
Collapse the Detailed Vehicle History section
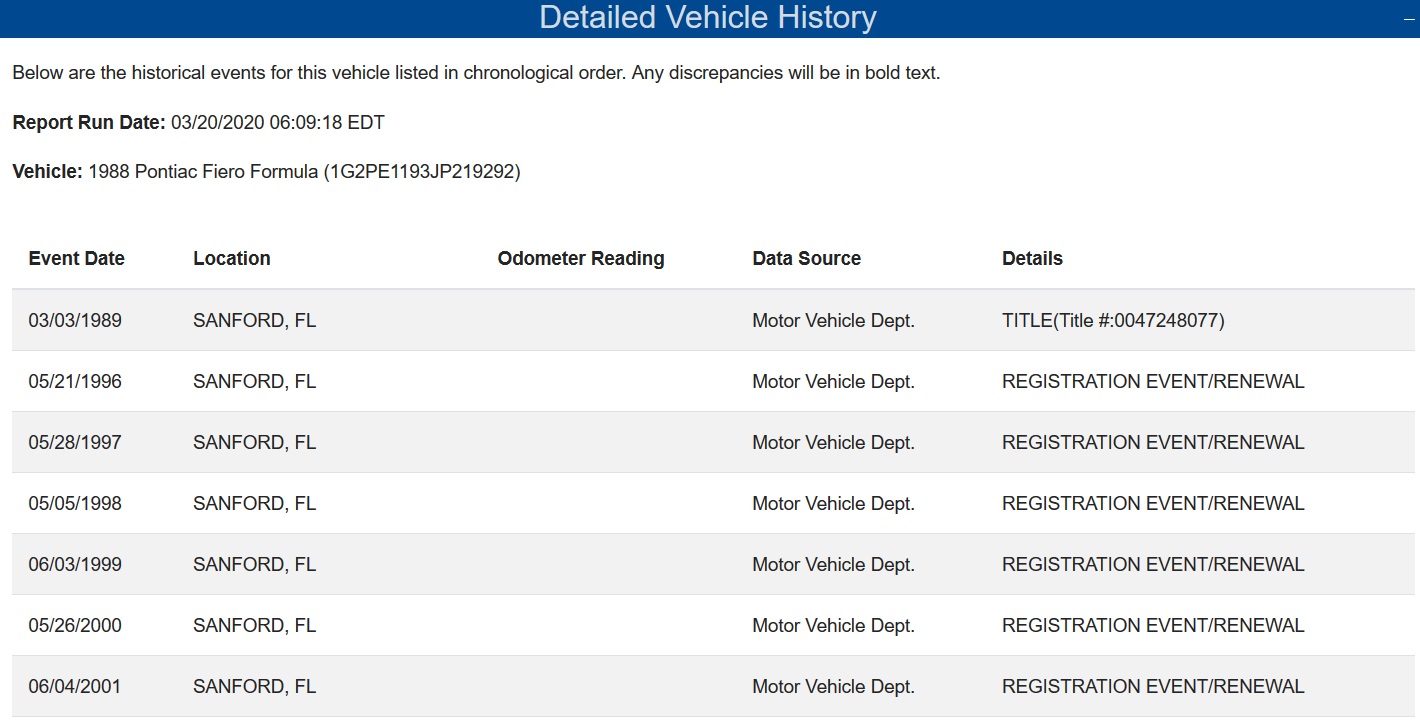pyautogui.click(x=1409, y=18)
